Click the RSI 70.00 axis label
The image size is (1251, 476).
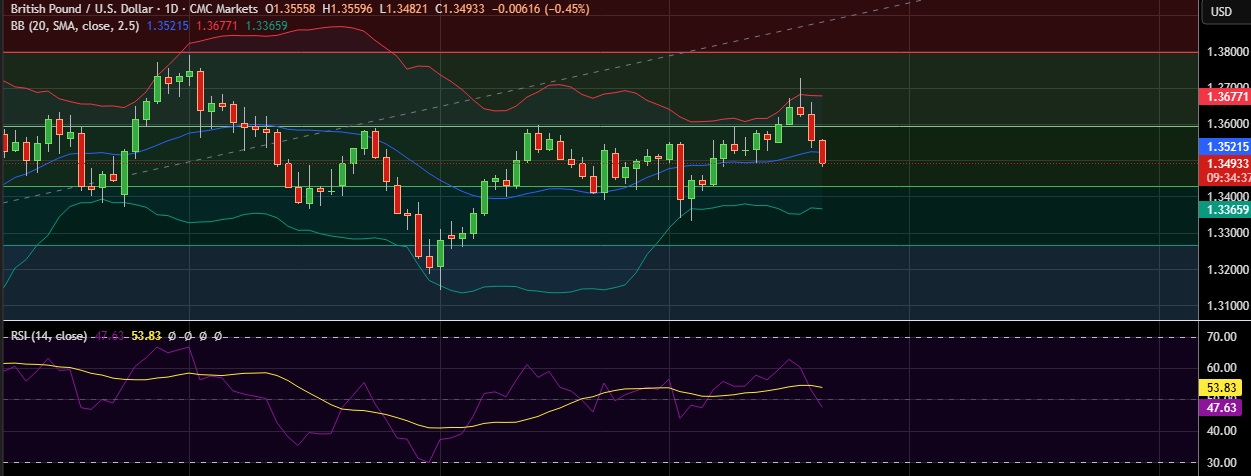click(x=1222, y=337)
